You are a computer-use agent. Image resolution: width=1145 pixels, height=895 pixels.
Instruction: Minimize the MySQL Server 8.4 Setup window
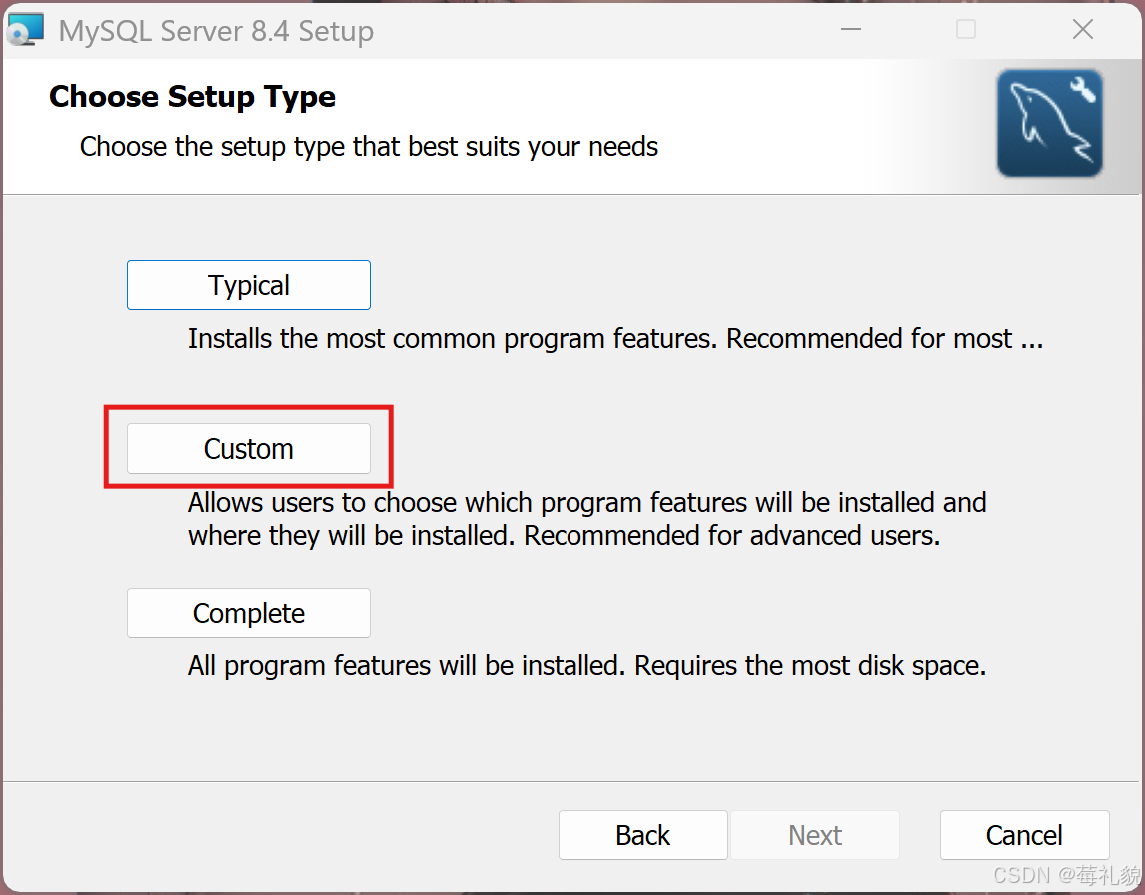coord(851,29)
